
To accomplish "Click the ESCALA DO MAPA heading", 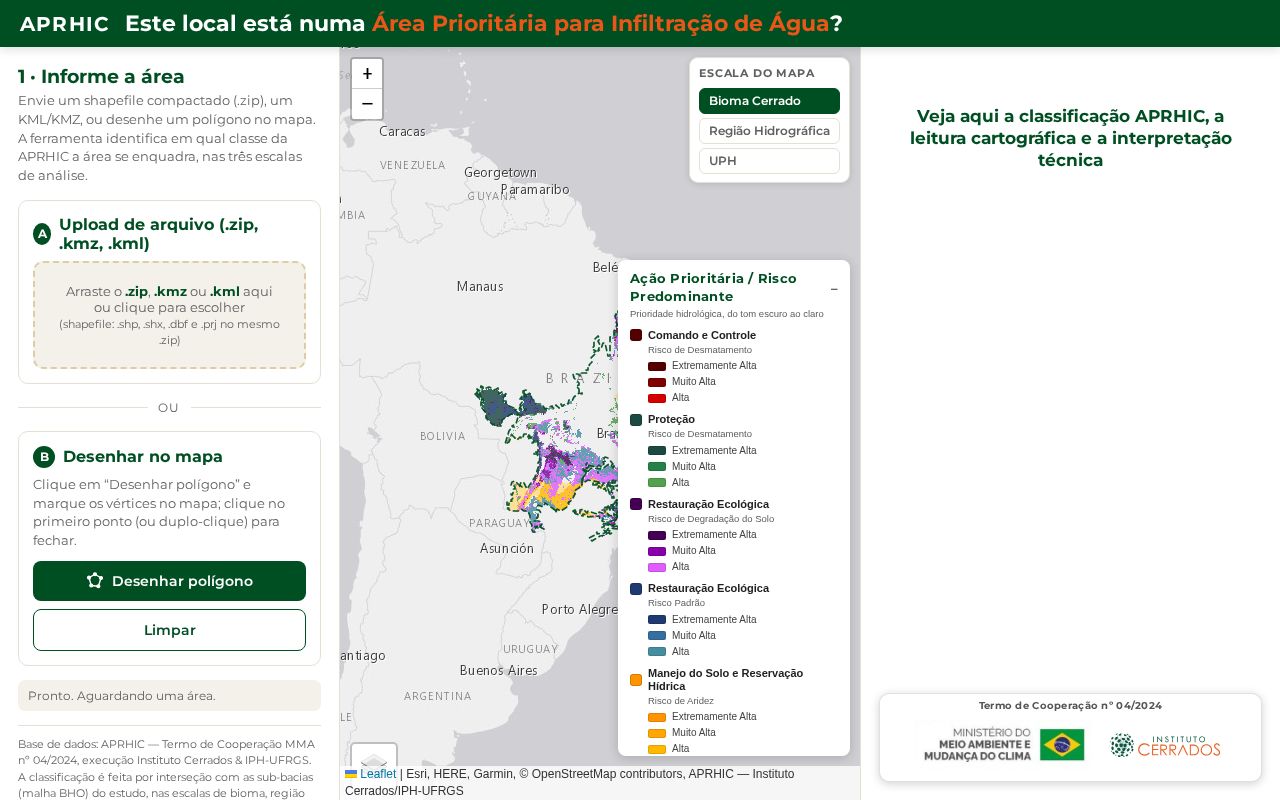I will 757,73.
